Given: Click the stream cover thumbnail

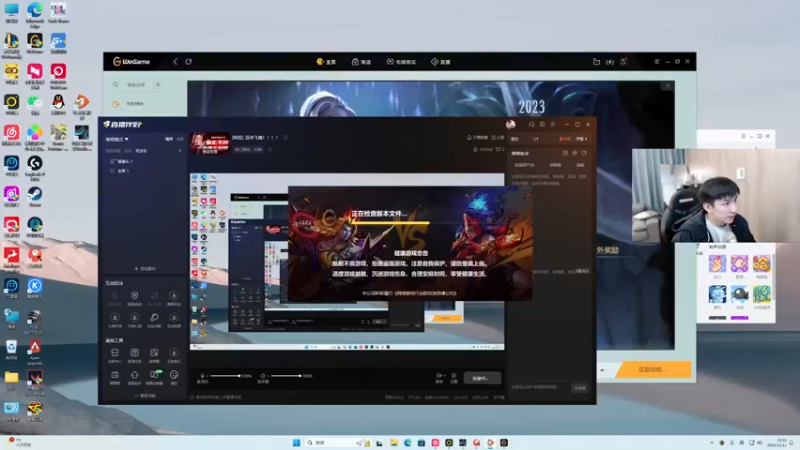Looking at the screenshot, I should [210, 144].
